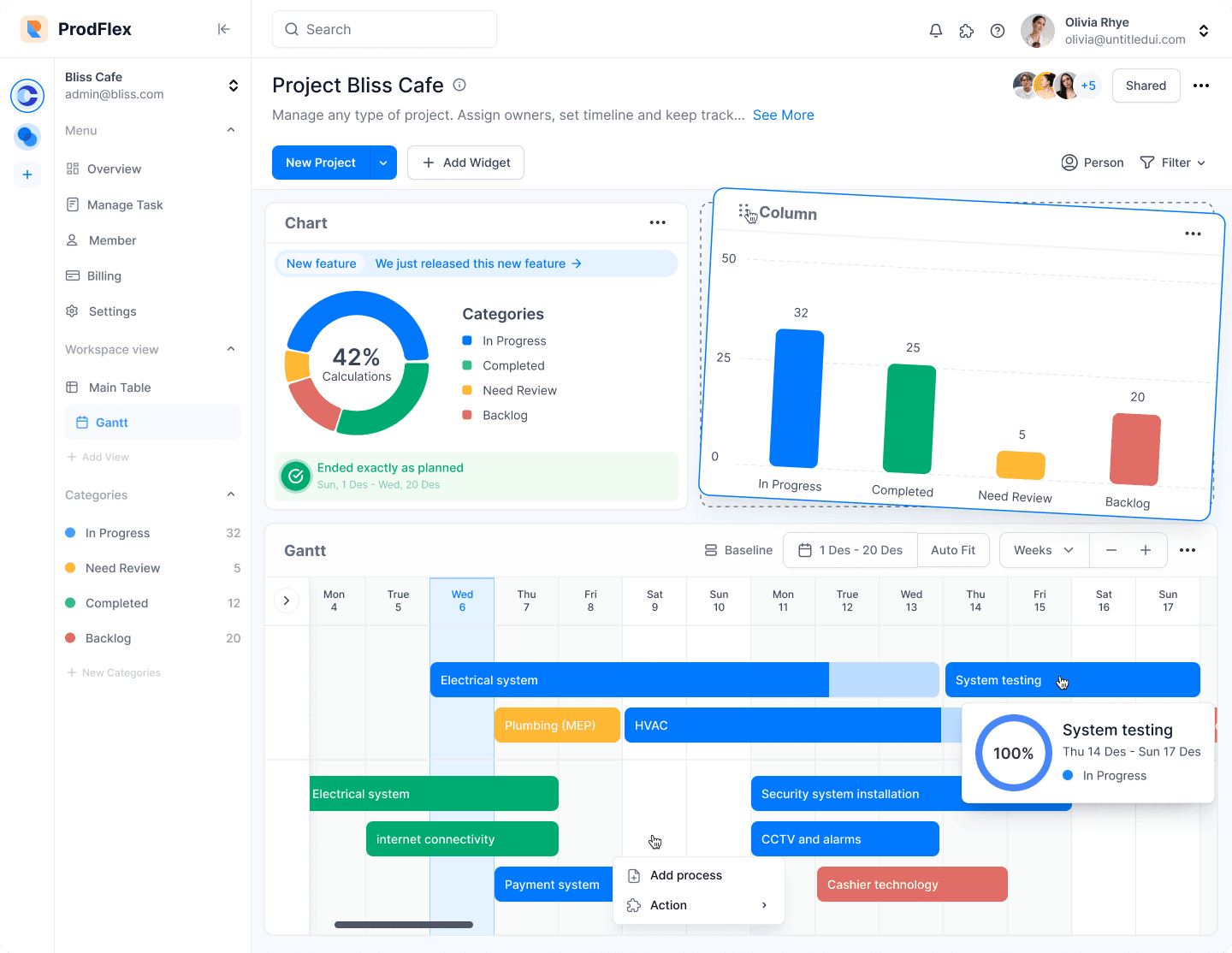This screenshot has width=1232, height=953.
Task: Collapse the Categories sidebar section
Action: point(231,494)
